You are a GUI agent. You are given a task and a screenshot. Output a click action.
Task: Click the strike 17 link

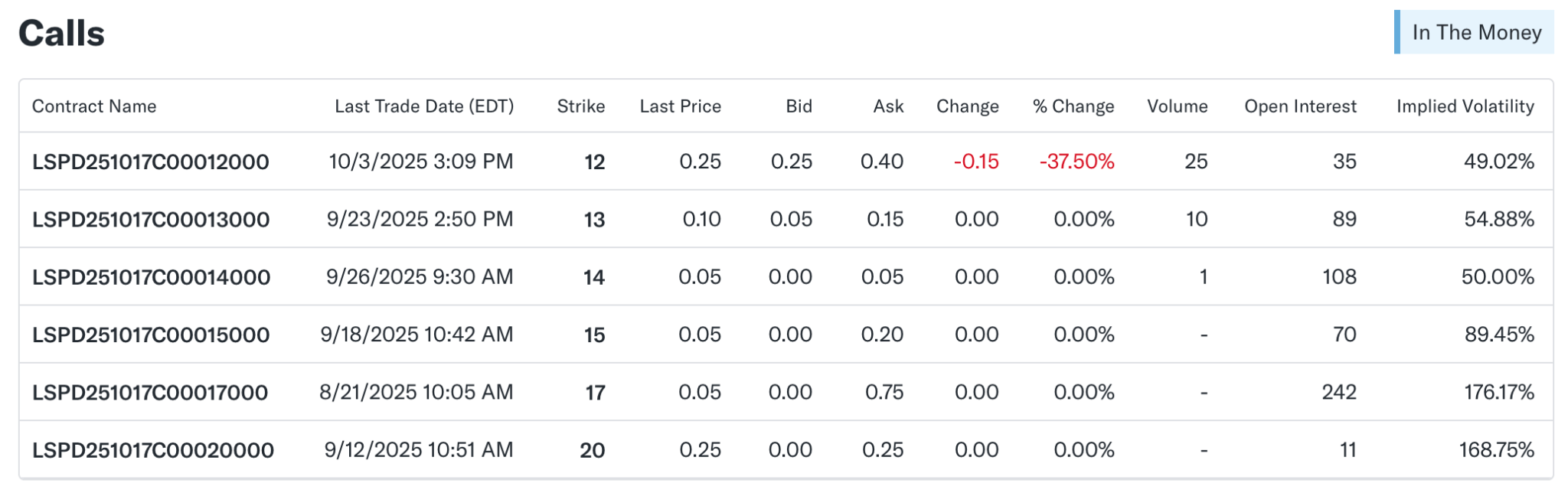pos(595,393)
